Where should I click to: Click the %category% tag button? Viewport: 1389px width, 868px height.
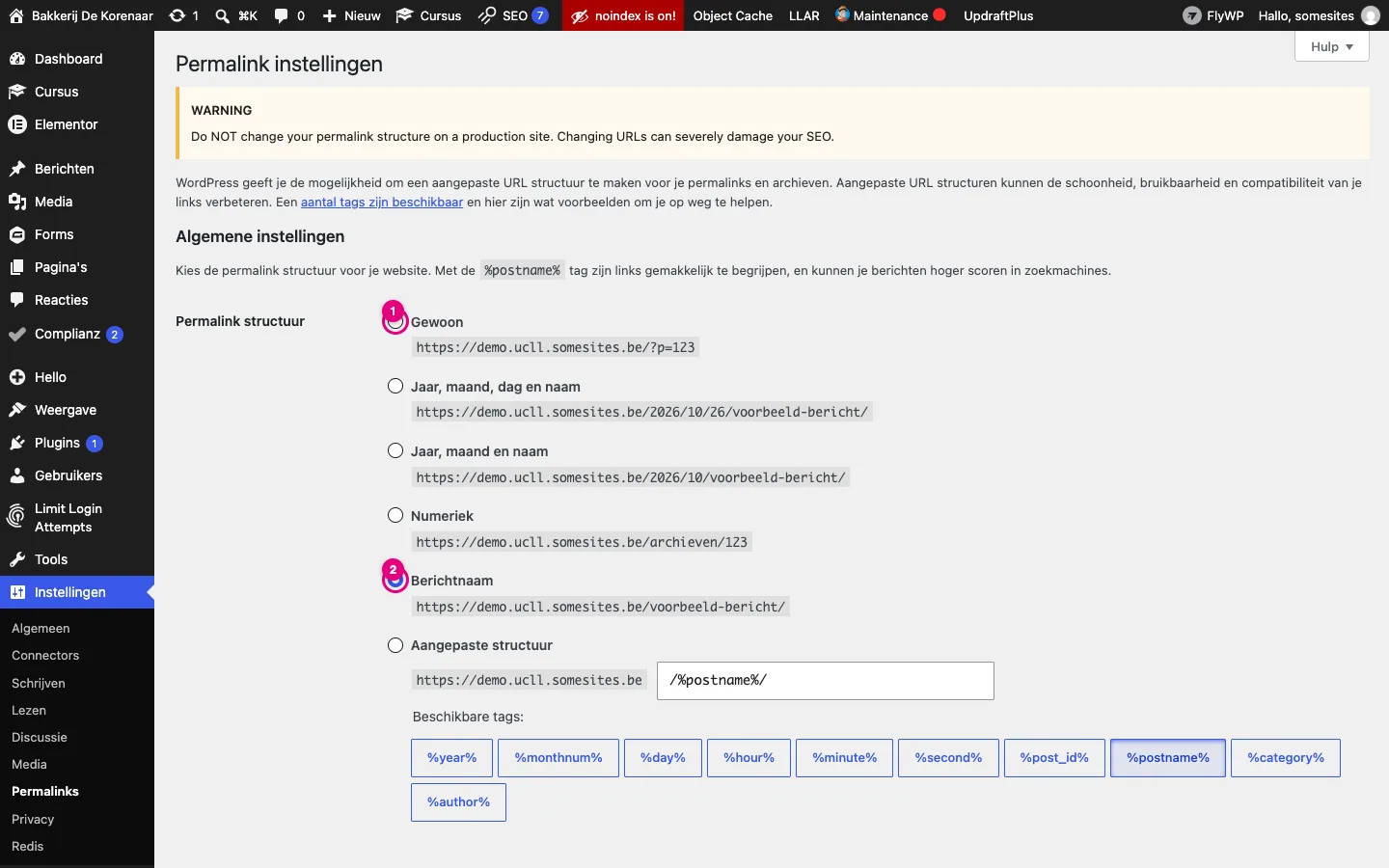pyautogui.click(x=1286, y=758)
